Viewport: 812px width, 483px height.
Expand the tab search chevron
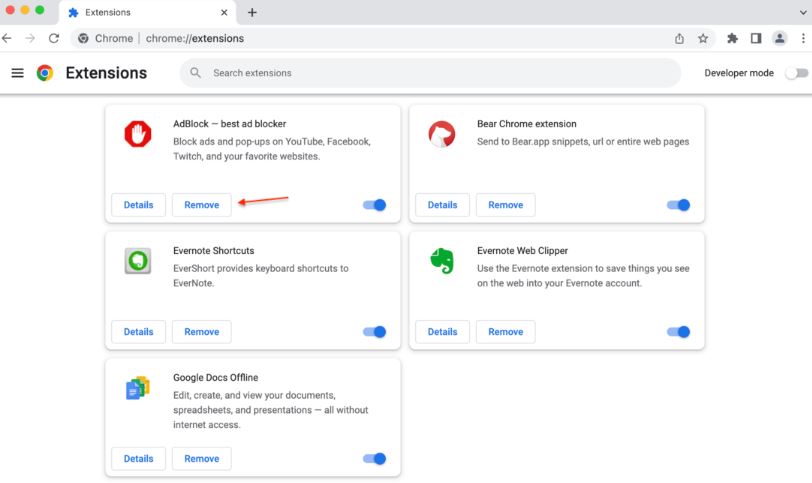[x=803, y=12]
